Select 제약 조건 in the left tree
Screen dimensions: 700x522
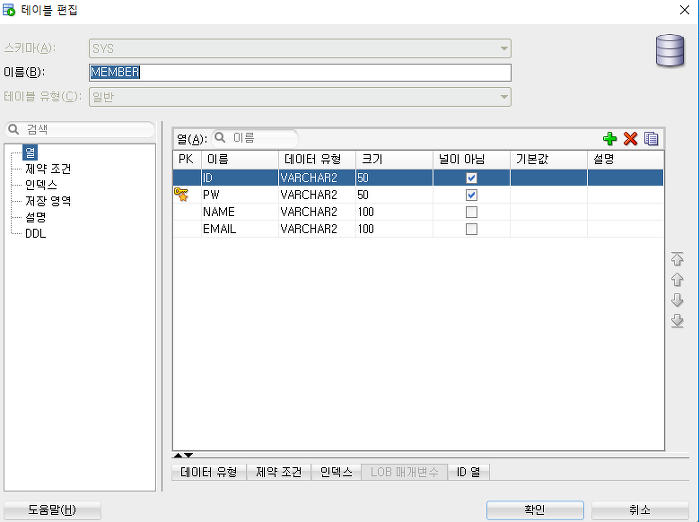(x=48, y=169)
